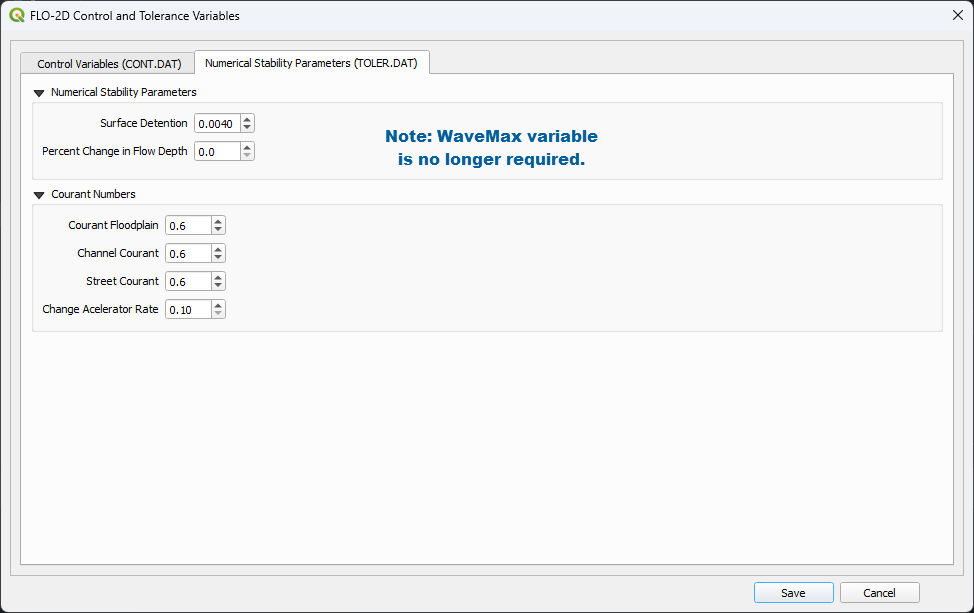This screenshot has height=613, width=974.
Task: Cancel the dialog changes
Action: [x=879, y=593]
